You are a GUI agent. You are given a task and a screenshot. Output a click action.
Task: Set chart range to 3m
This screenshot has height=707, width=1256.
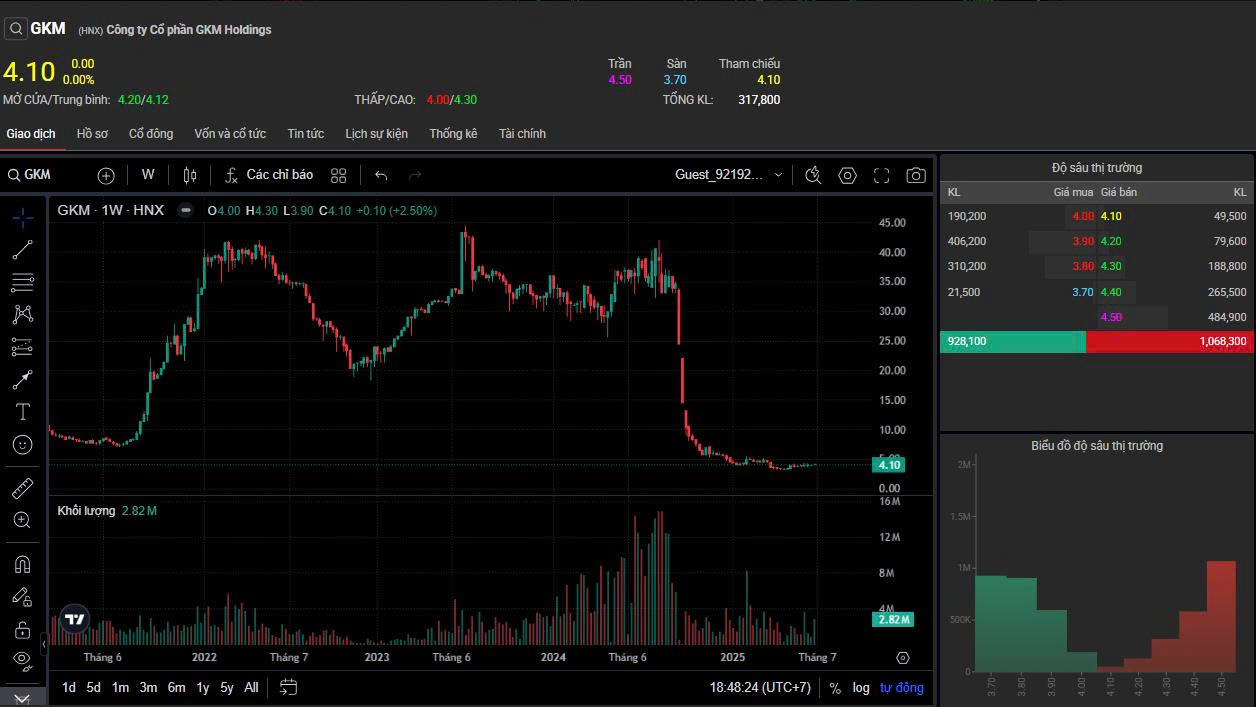click(148, 687)
